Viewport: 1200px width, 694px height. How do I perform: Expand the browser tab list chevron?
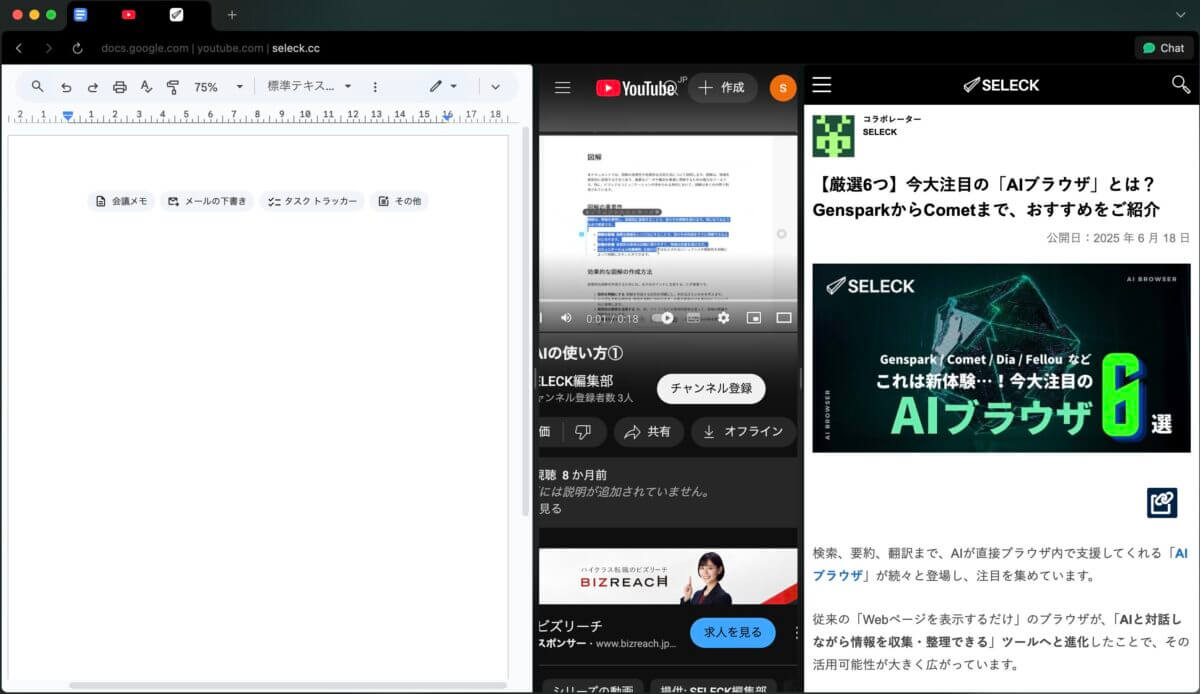pos(1181,15)
